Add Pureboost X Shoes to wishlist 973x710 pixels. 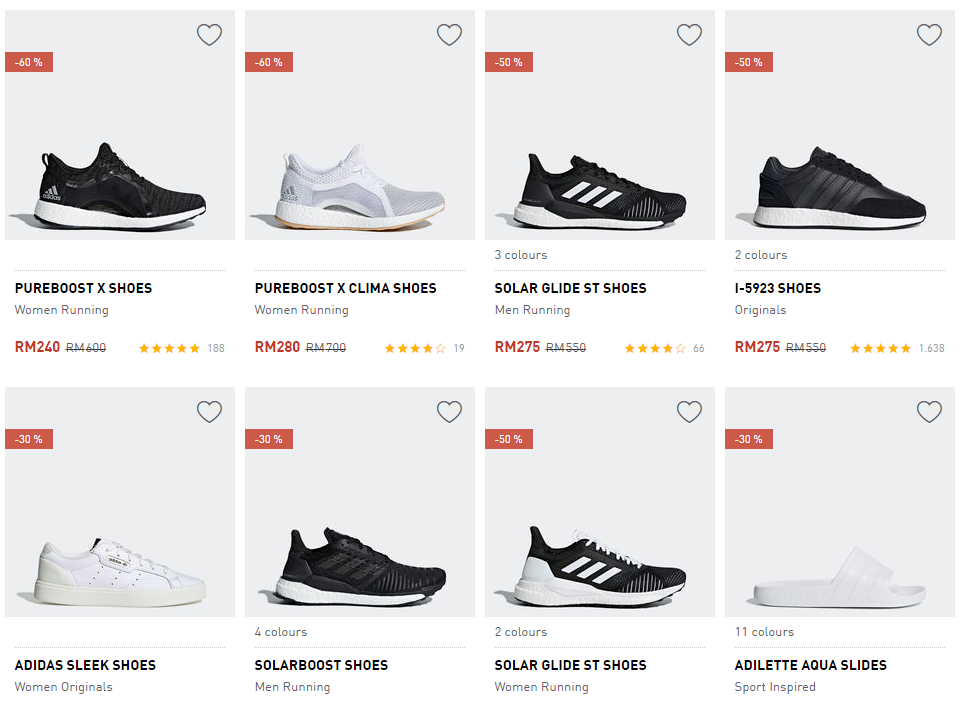(x=209, y=35)
